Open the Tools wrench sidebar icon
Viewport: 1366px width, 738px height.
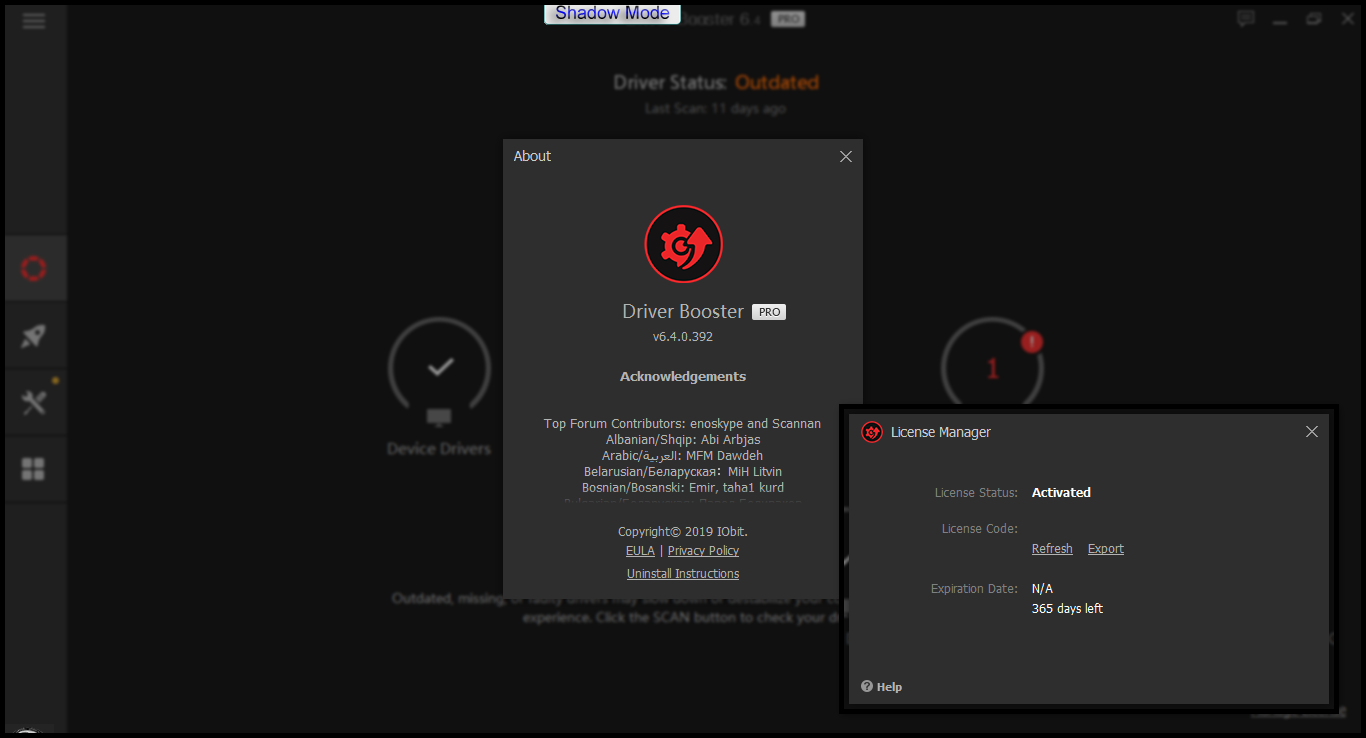34,402
